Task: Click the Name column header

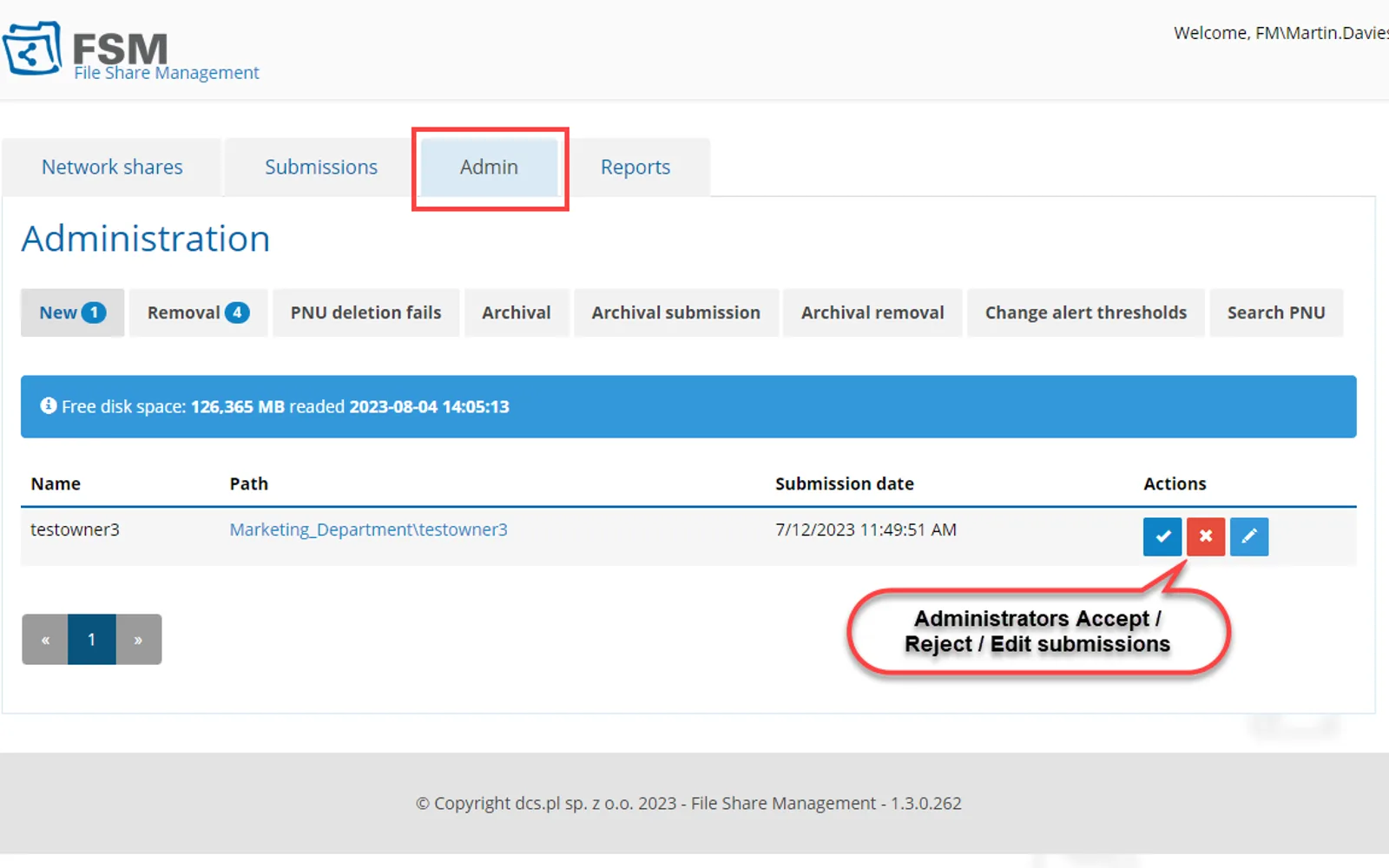Action: click(56, 483)
